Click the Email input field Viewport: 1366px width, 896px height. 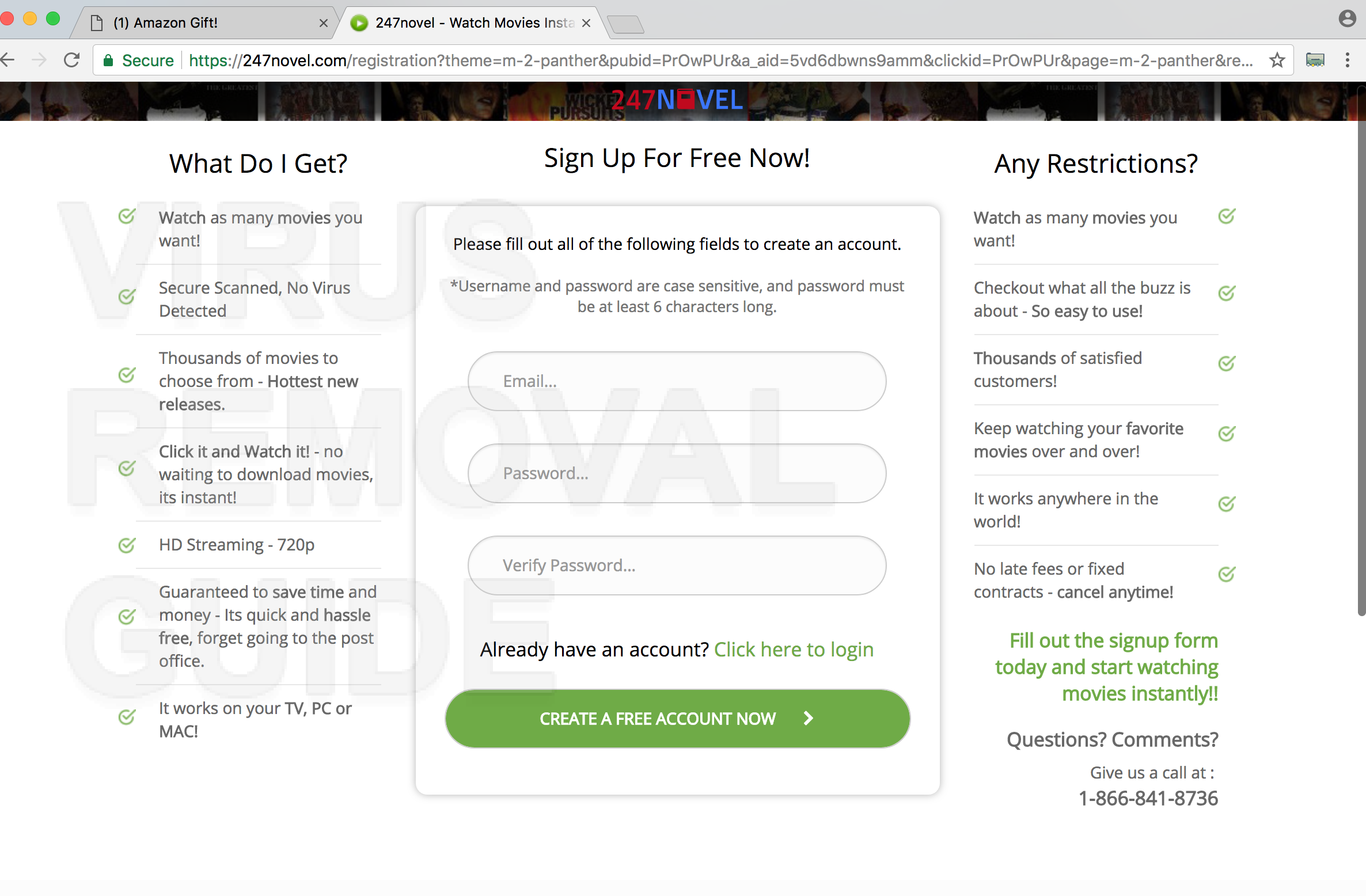[x=676, y=381]
